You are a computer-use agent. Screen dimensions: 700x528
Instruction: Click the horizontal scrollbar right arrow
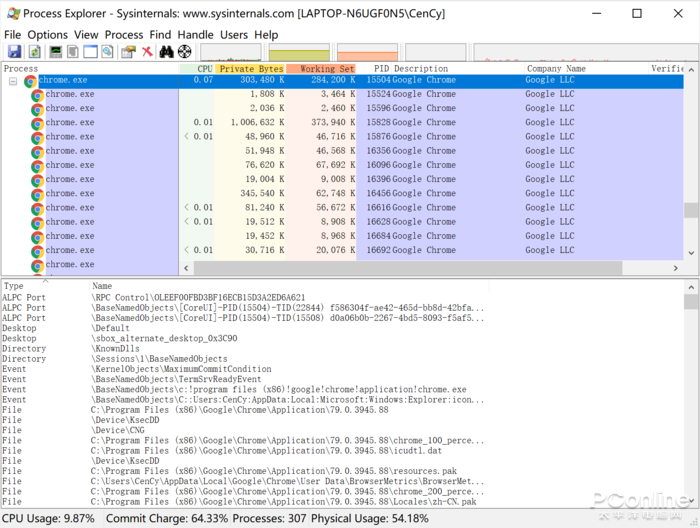675,268
